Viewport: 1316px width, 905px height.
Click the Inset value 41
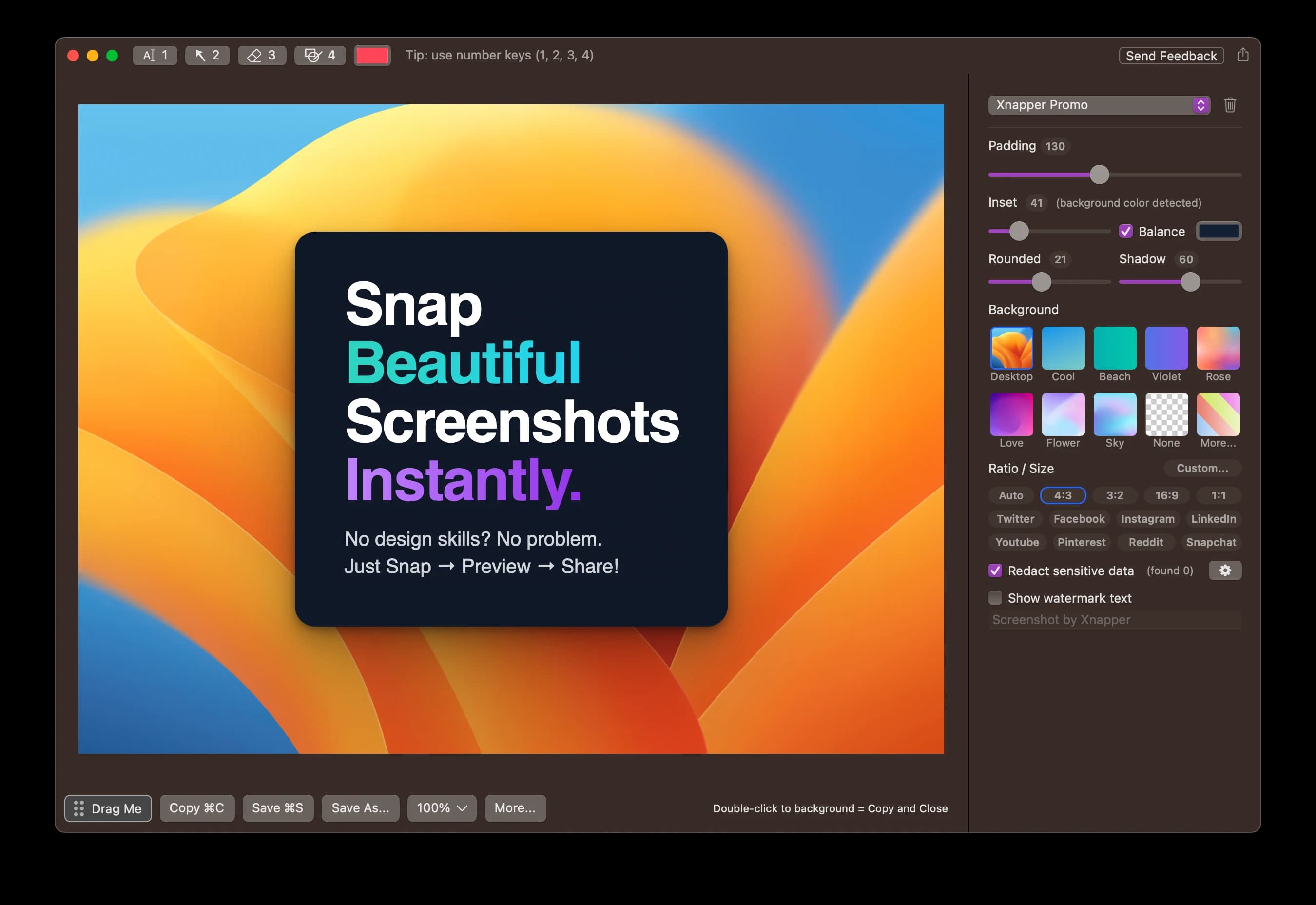click(1036, 203)
